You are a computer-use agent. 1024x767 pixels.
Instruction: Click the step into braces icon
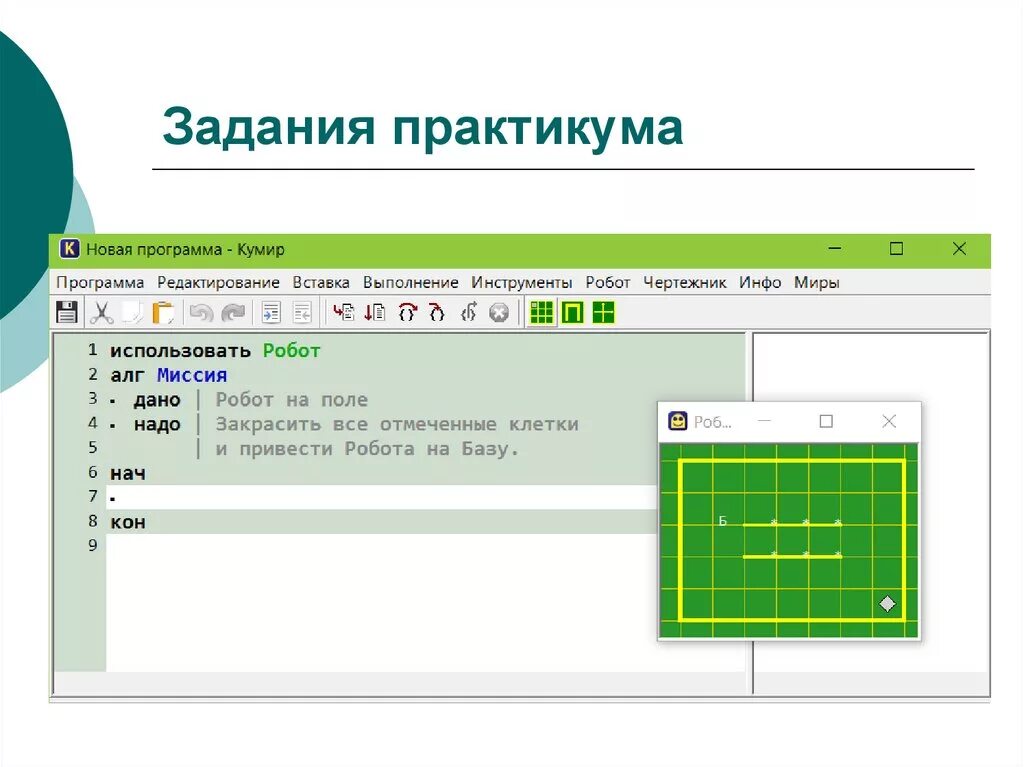pos(437,312)
